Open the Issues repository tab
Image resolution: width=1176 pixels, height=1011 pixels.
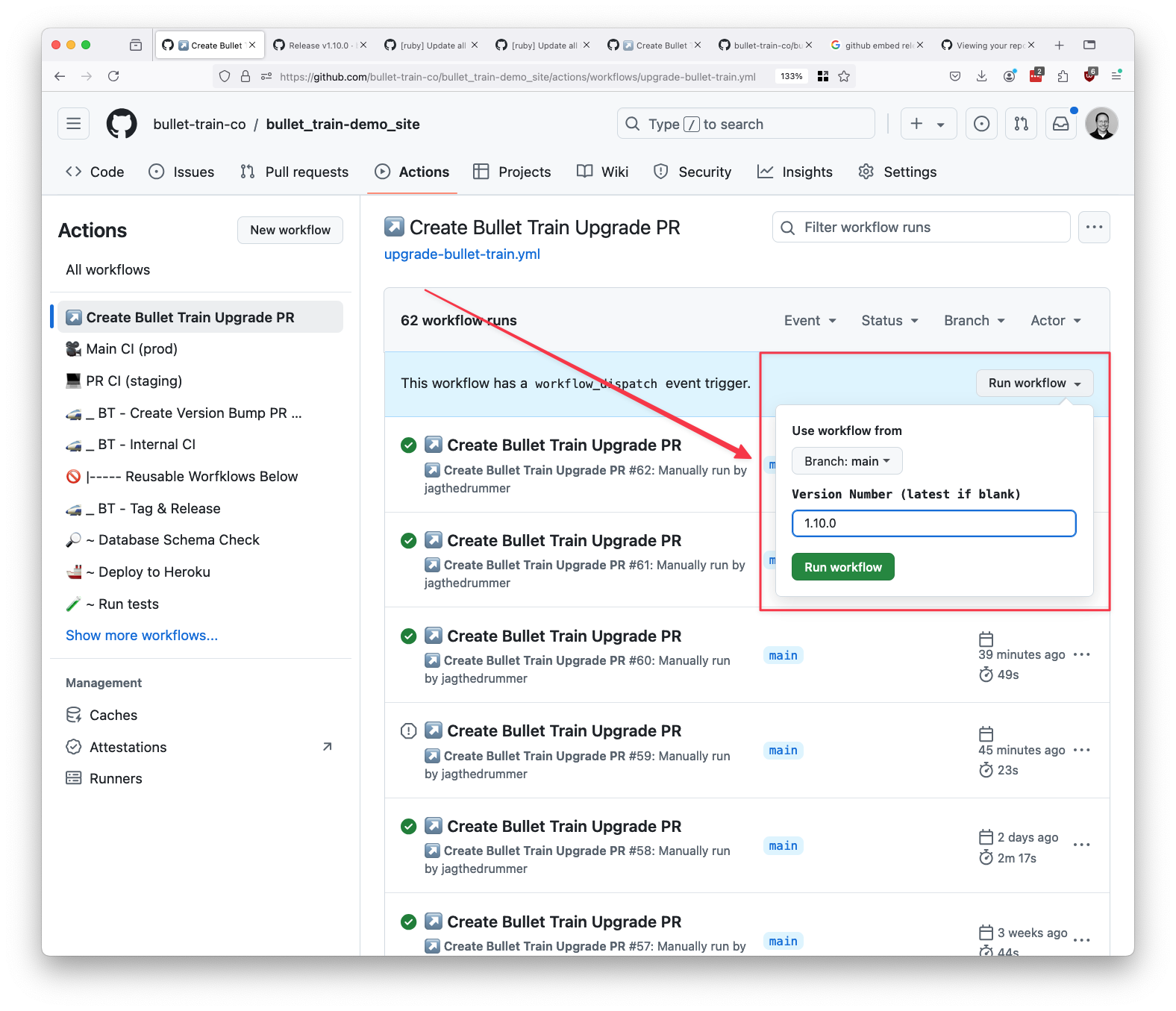181,172
